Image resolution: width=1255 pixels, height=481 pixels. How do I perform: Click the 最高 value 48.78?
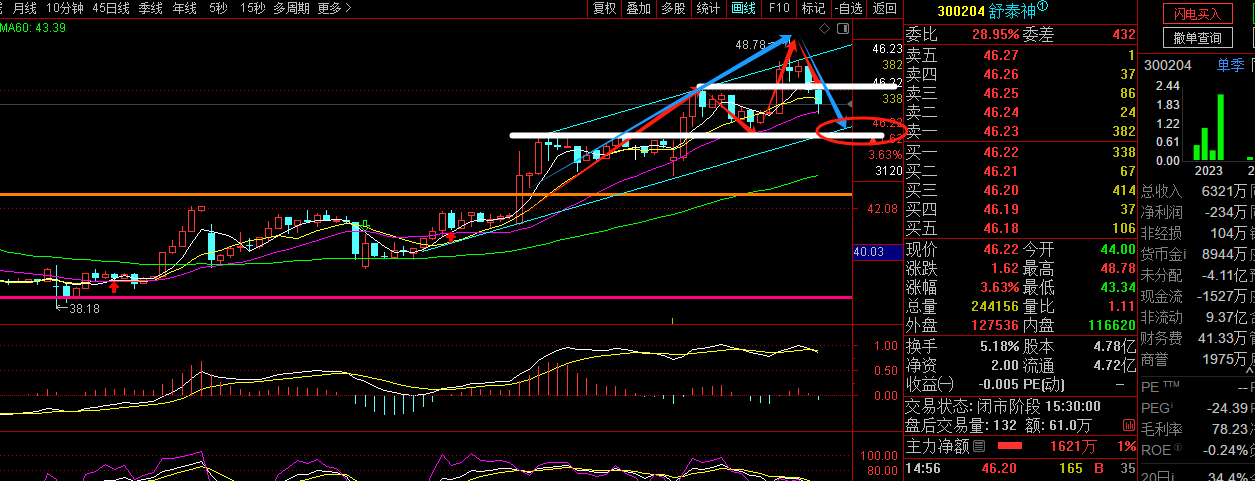pyautogui.click(x=1116, y=269)
